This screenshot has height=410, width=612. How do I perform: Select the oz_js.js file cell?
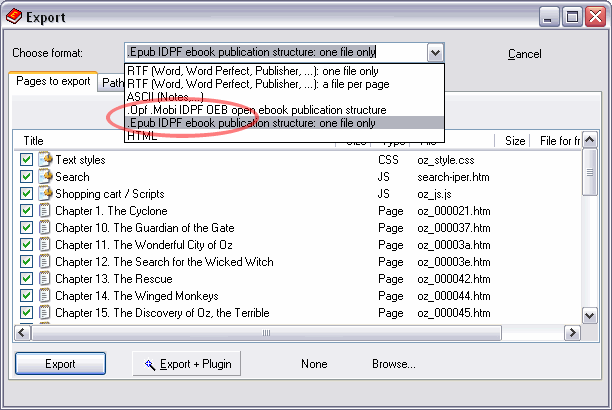[x=434, y=194]
